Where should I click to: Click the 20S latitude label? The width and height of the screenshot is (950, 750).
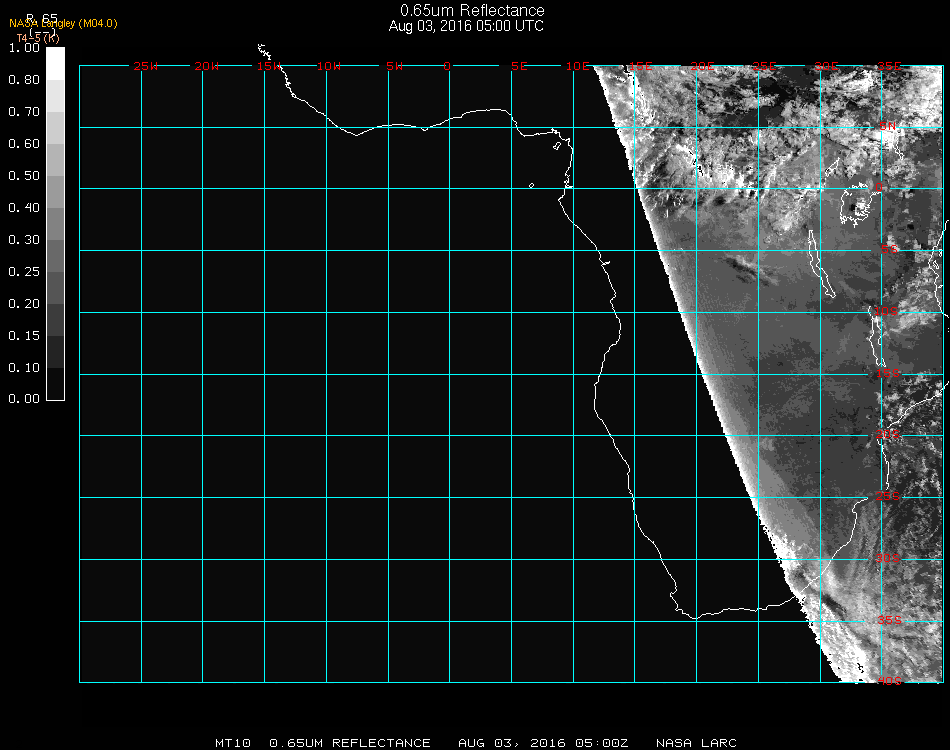888,435
